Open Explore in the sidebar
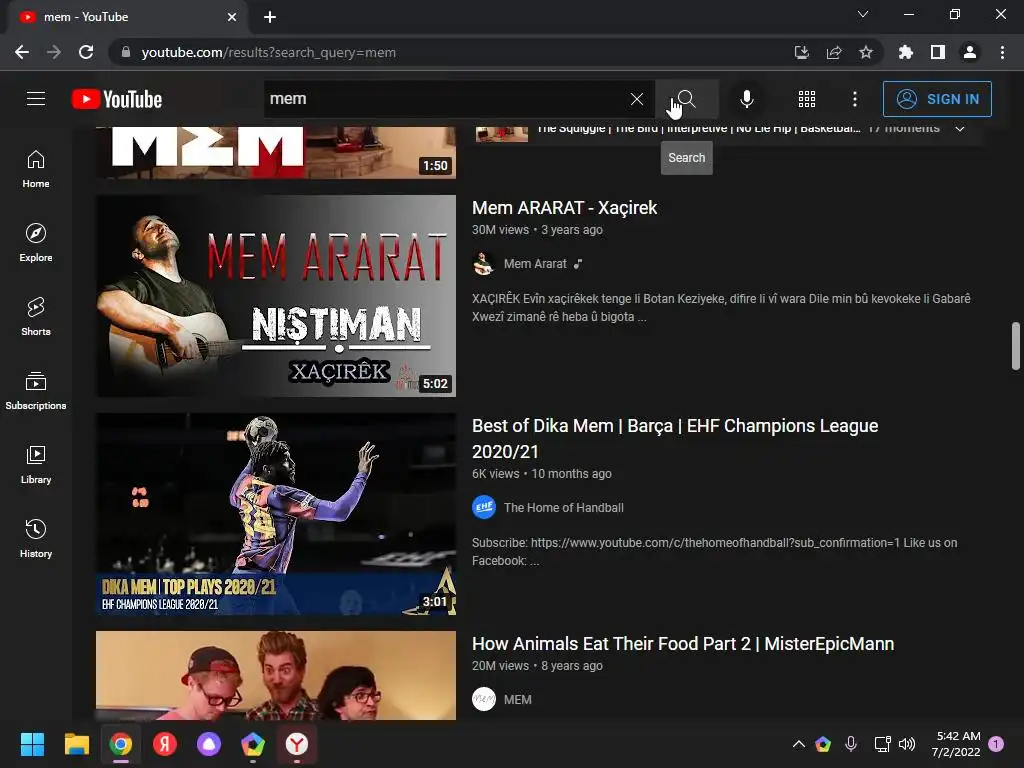The width and height of the screenshot is (1024, 768). tap(36, 243)
